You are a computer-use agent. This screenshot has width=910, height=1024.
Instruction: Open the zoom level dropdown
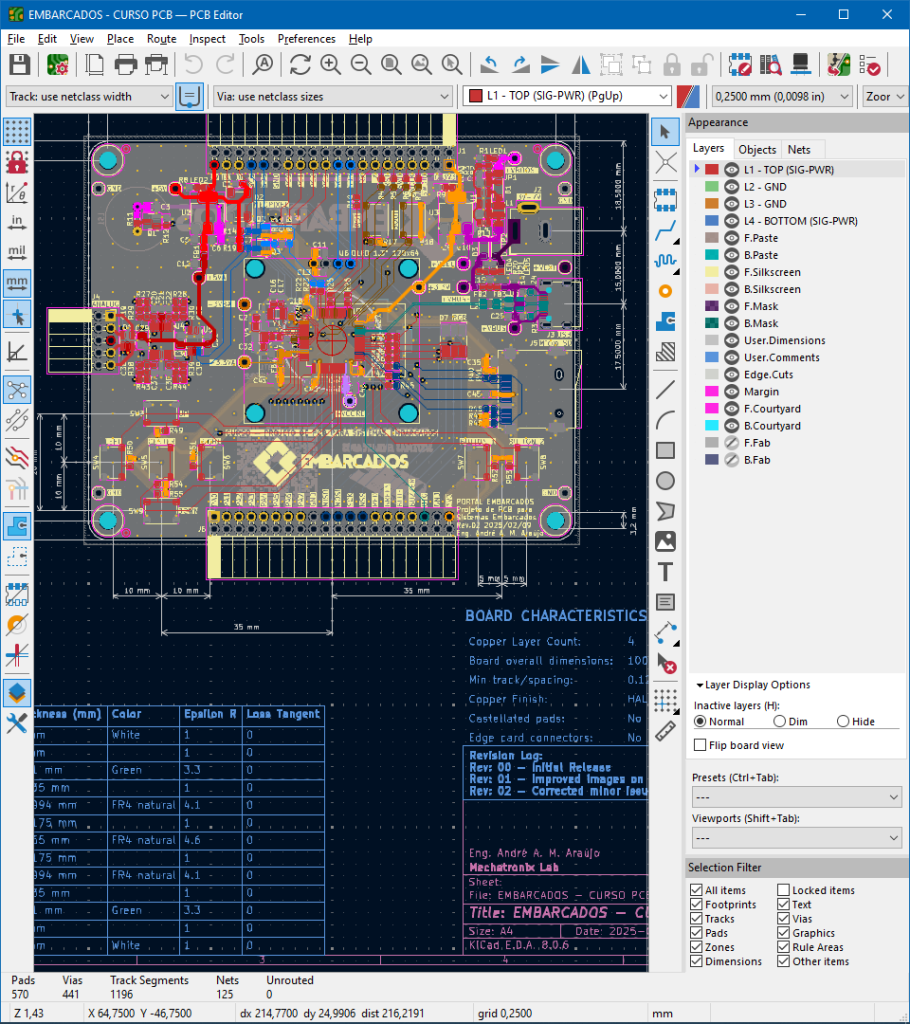coord(886,97)
